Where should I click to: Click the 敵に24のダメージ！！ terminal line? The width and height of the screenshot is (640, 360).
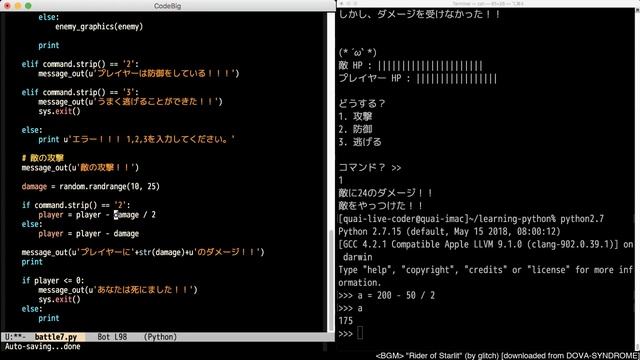386,193
